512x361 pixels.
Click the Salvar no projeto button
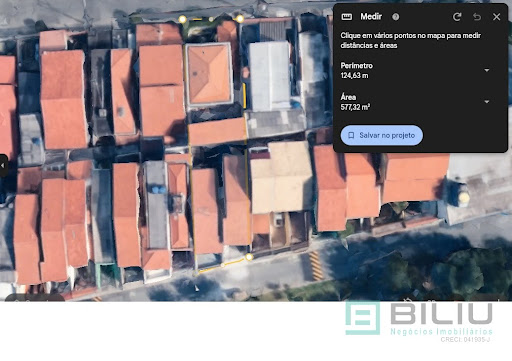tap(382, 135)
